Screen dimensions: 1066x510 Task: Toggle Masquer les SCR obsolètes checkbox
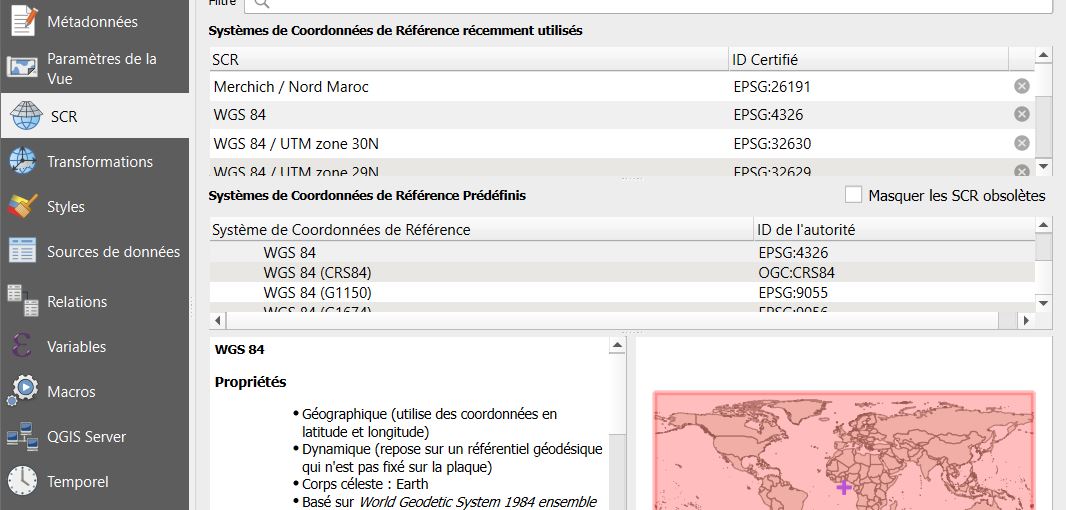coord(853,195)
